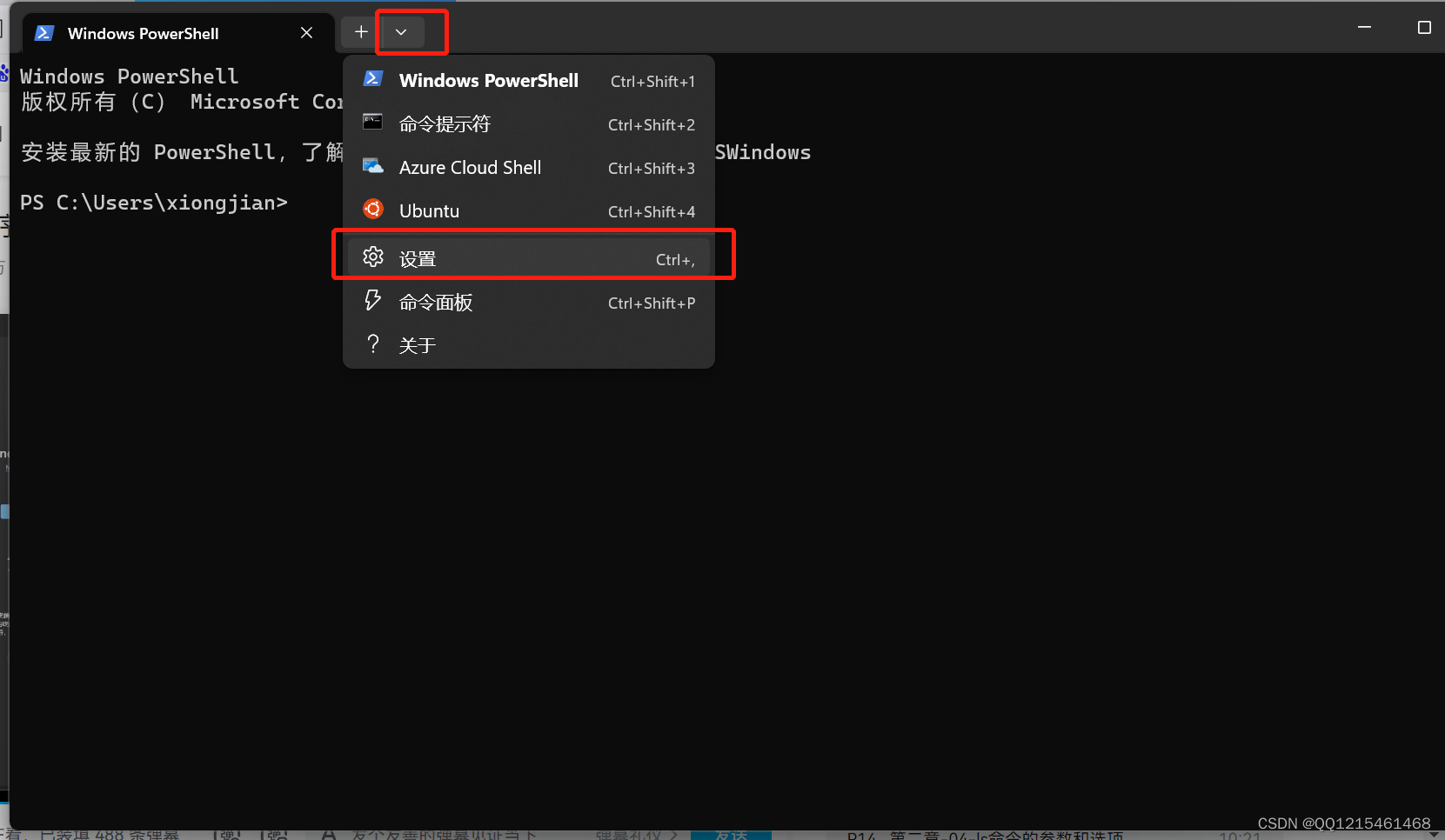Screen dimensions: 1445x840
Task: Click the PowerShell icon in menu
Action: click(373, 79)
